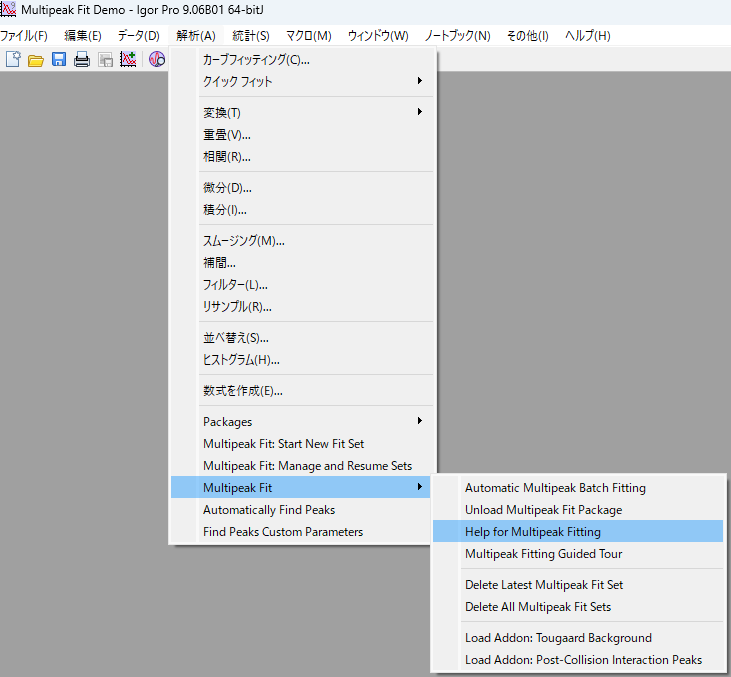Choose 補間... menu entry
Viewport: 731px width, 677px height.
tap(302, 263)
